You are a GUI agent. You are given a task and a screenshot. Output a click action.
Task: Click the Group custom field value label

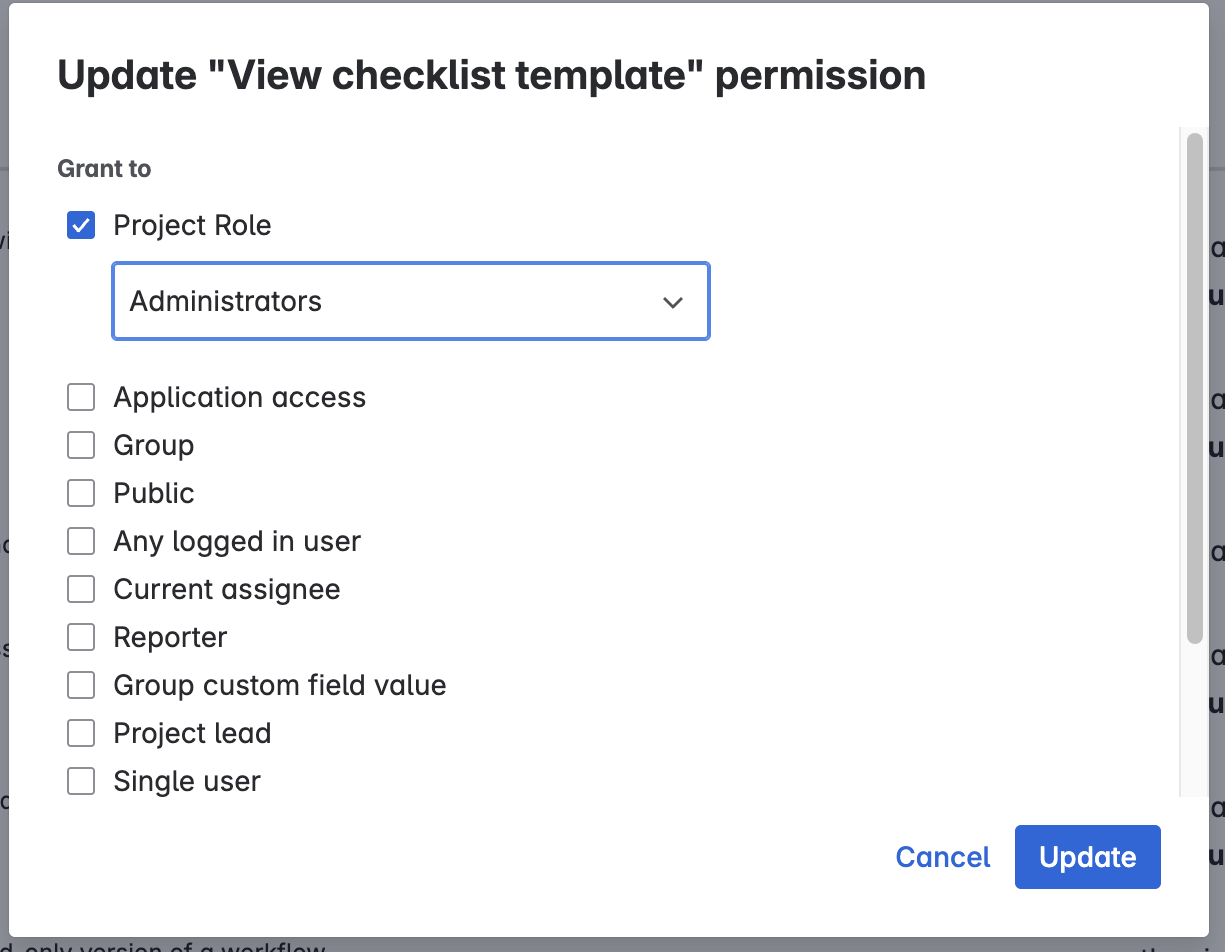pyautogui.click(x=280, y=686)
